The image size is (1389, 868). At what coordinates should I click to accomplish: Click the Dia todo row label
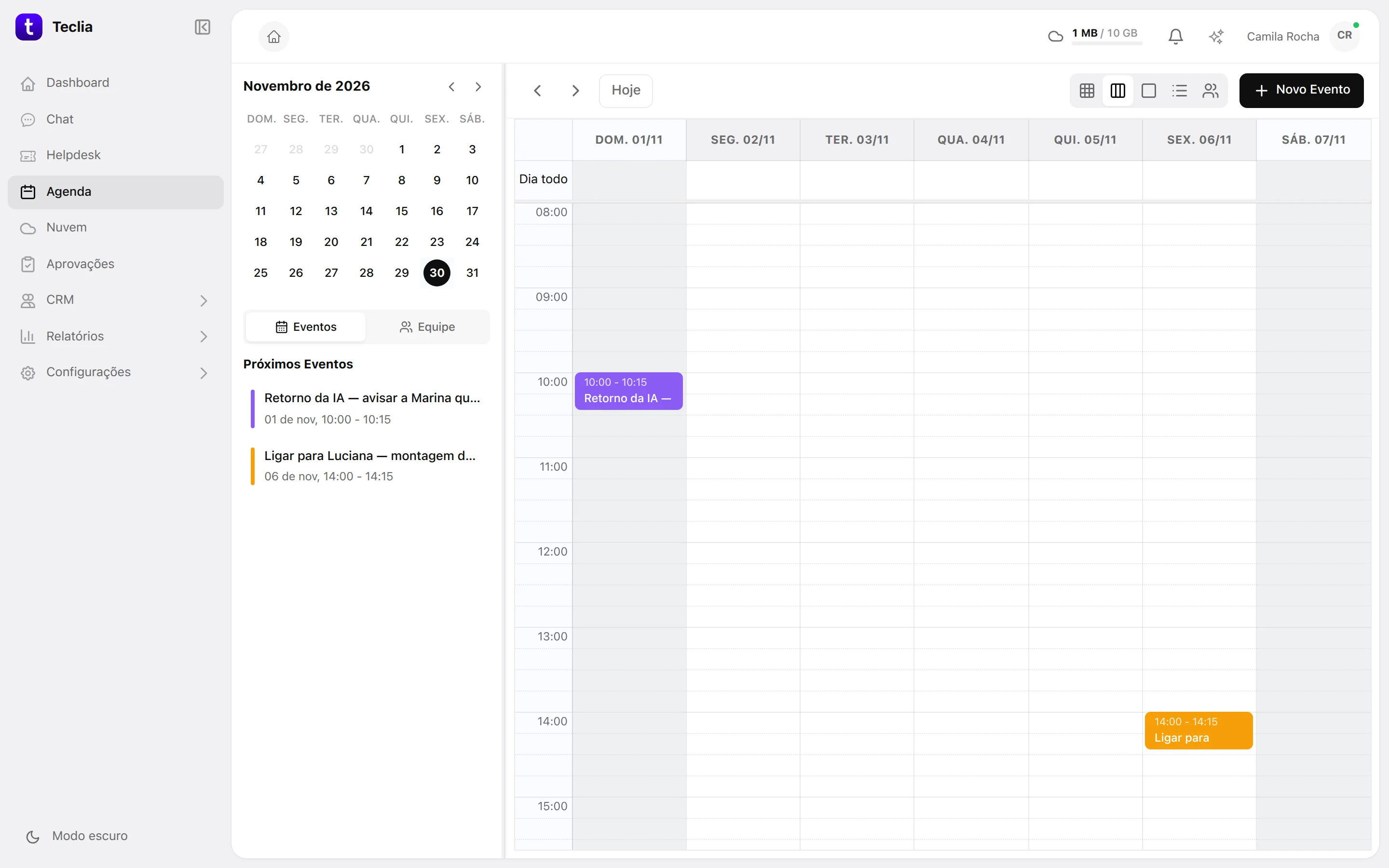tap(543, 179)
